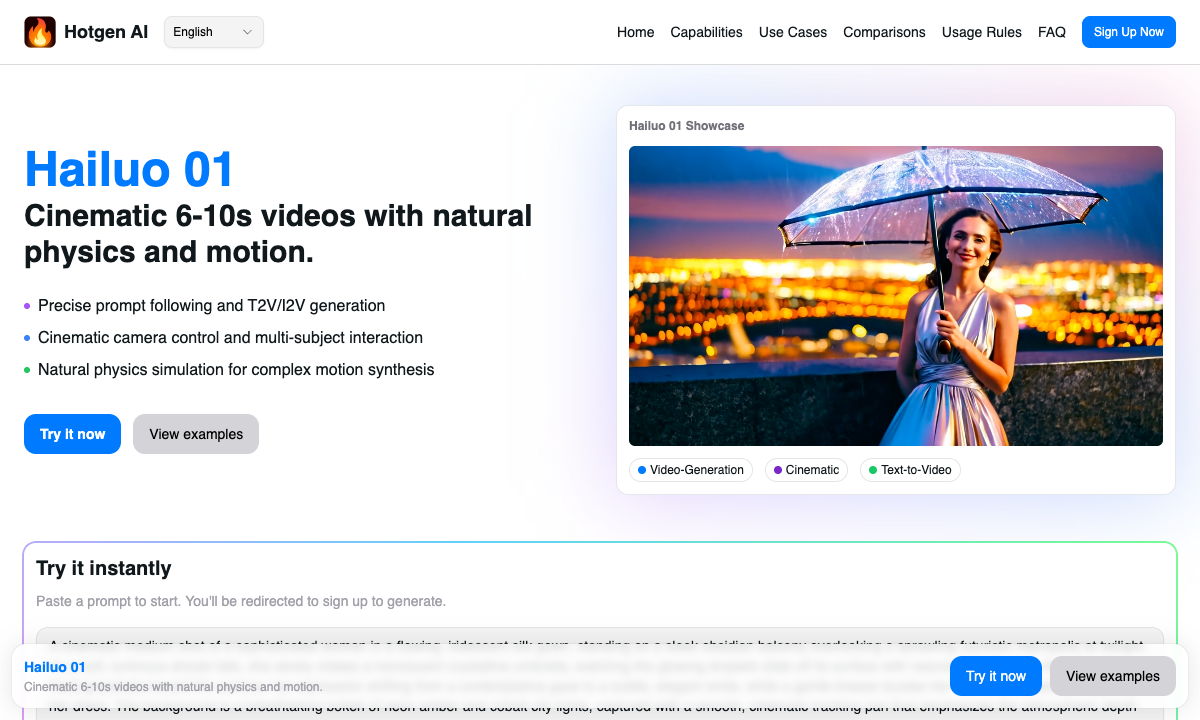Image resolution: width=1200 pixels, height=720 pixels.
Task: Go to the Home menu item
Action: [x=635, y=32]
